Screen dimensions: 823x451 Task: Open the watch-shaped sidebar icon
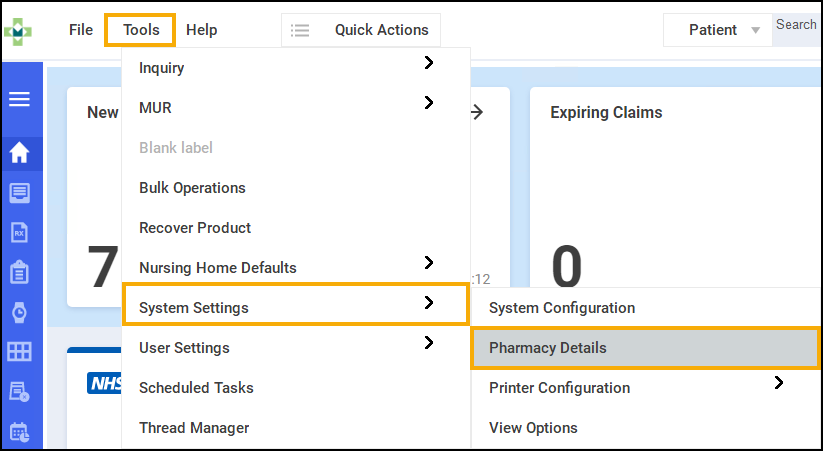(x=19, y=312)
